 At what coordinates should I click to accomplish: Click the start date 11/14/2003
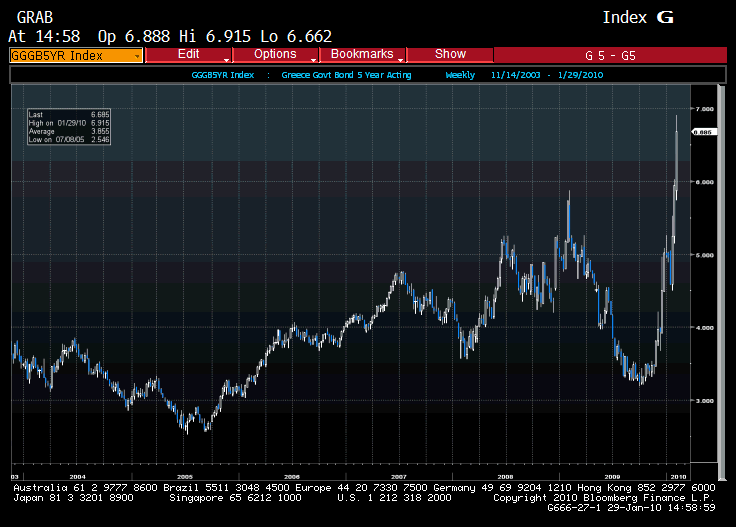(515, 75)
